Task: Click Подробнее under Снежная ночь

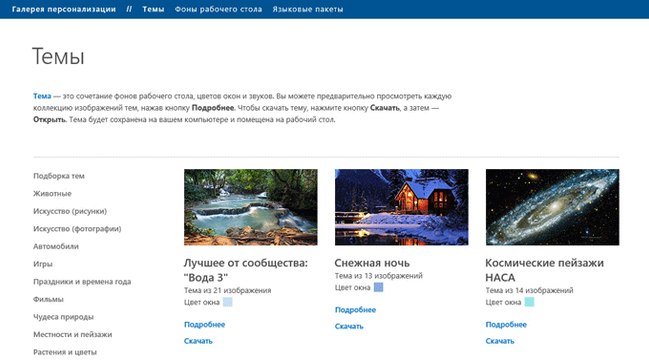Action: (x=355, y=310)
